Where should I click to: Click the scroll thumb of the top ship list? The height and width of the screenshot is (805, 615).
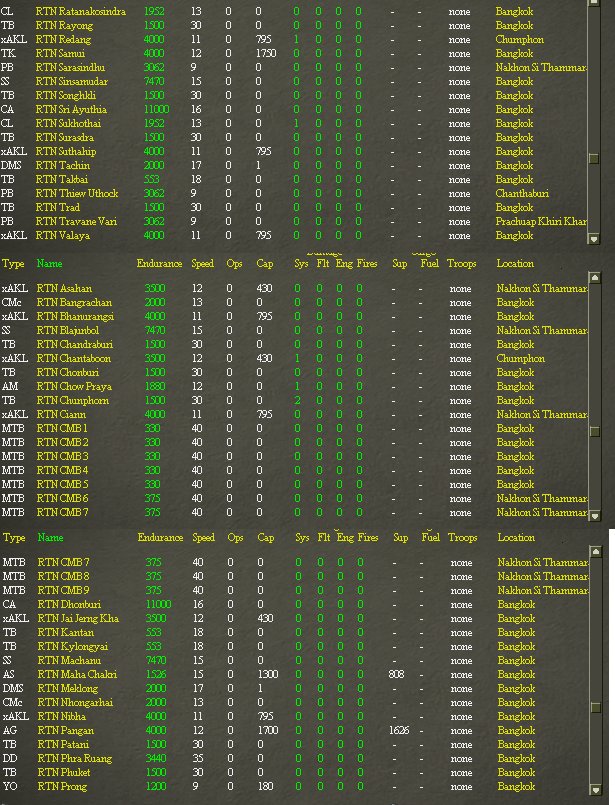(x=593, y=159)
